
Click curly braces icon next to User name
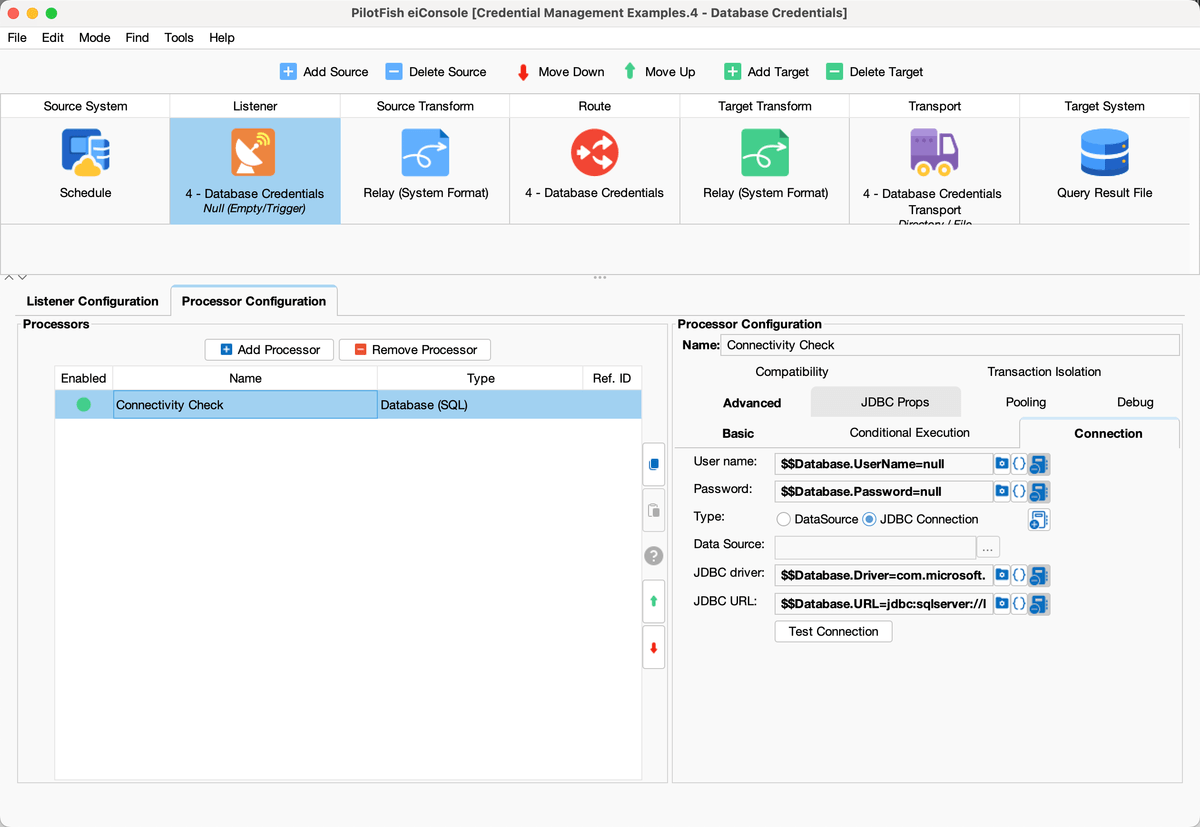[1019, 463]
